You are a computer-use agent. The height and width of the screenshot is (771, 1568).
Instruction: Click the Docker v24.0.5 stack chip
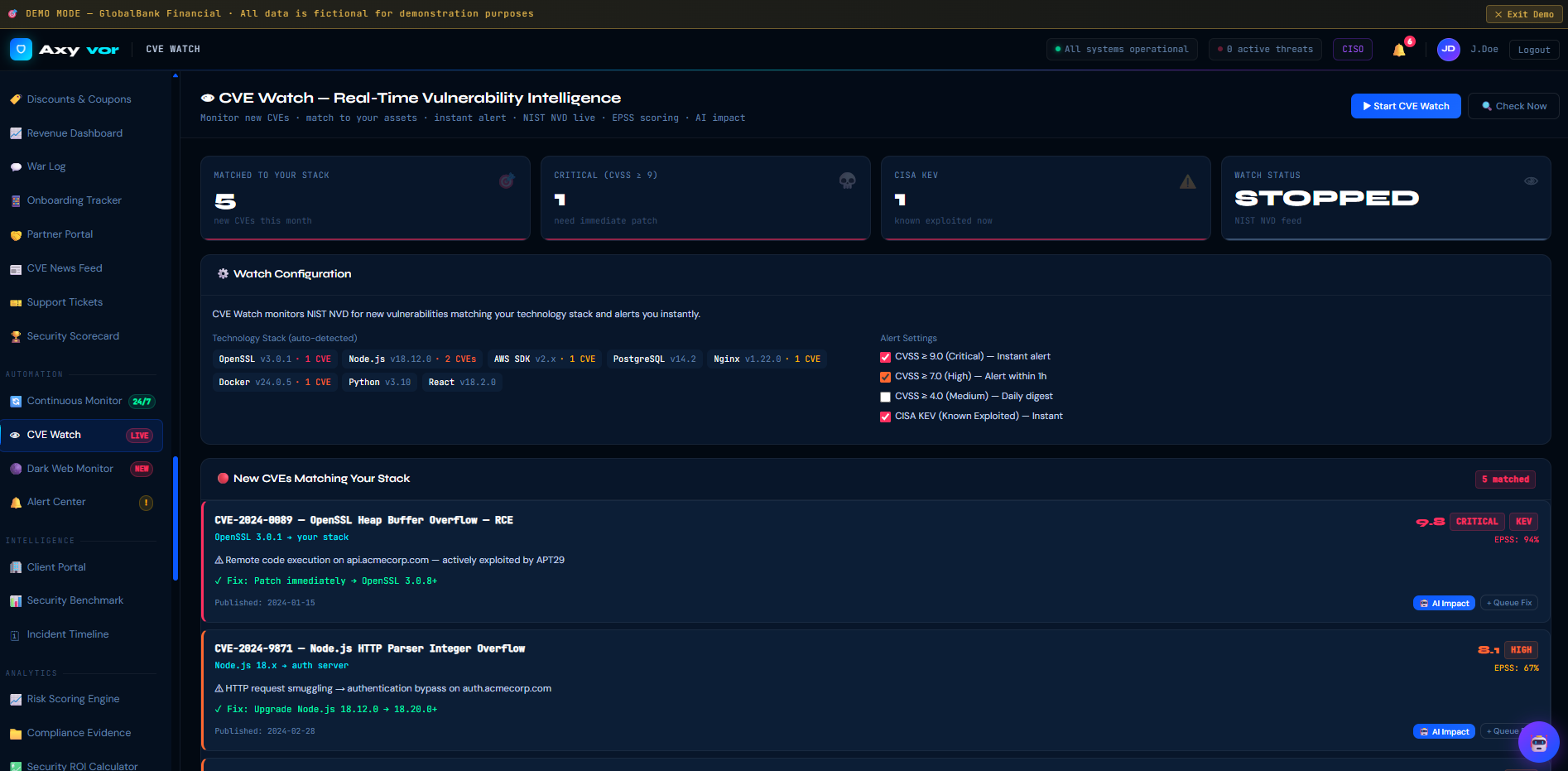[x=275, y=383]
